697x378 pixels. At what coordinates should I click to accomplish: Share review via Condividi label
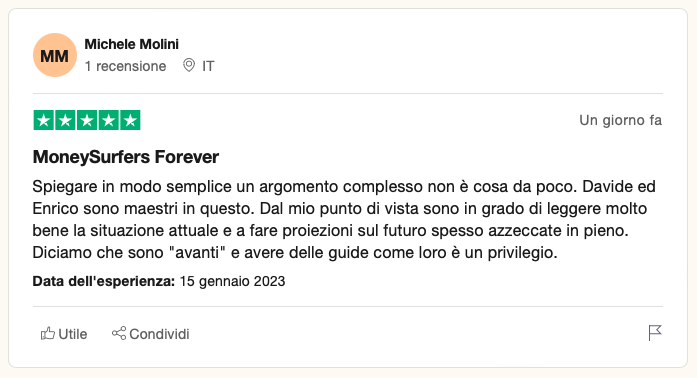[159, 334]
